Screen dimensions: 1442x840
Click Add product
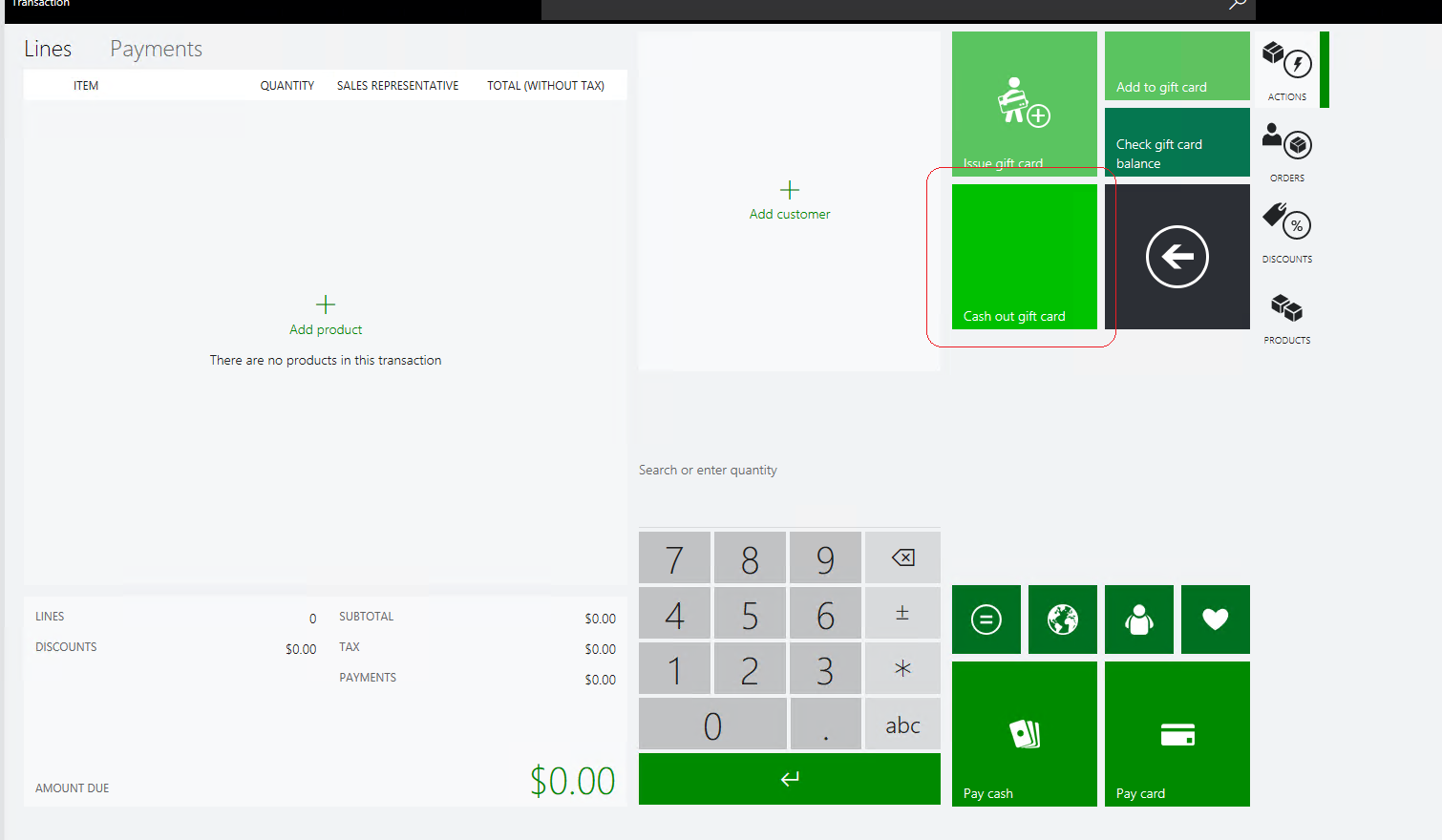[x=325, y=317]
